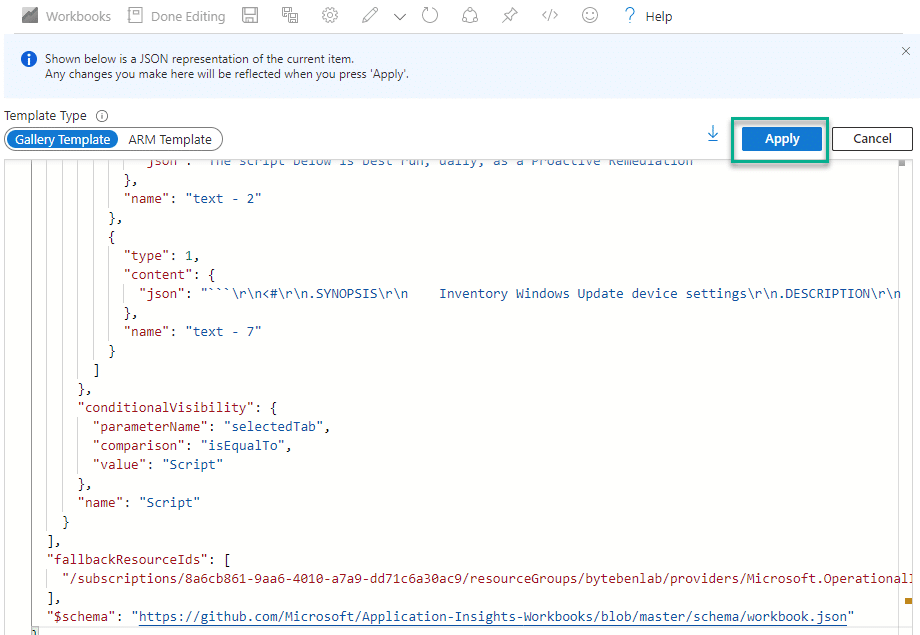Refresh the workbook using the circular arrow
The width and height of the screenshot is (920, 635).
tap(430, 15)
